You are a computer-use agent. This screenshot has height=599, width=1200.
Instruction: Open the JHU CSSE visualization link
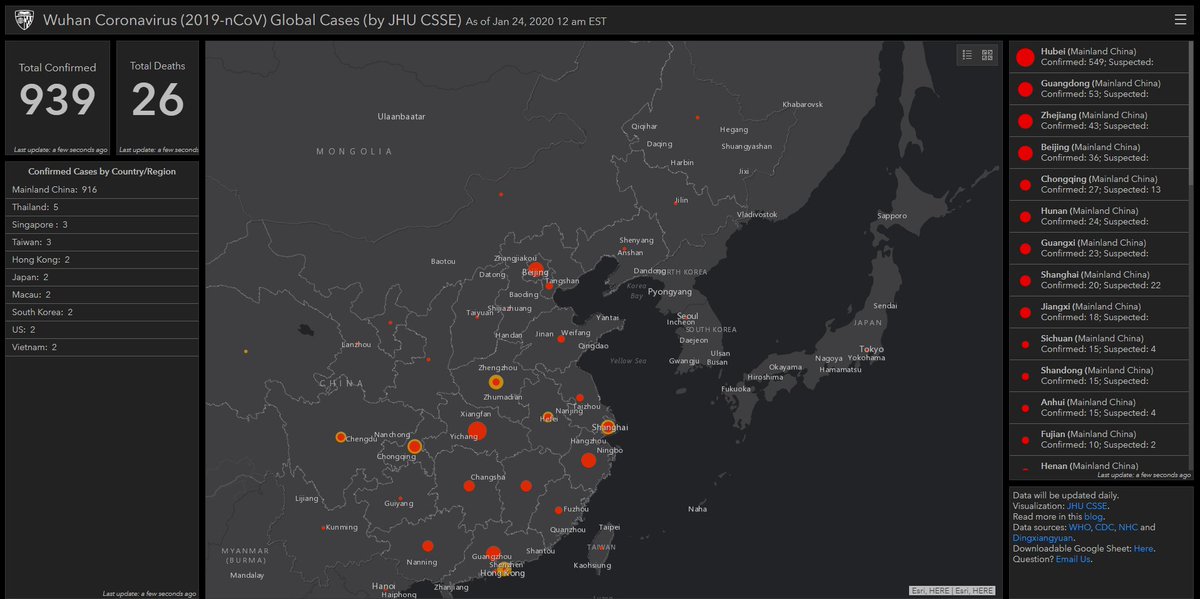coord(1087,506)
